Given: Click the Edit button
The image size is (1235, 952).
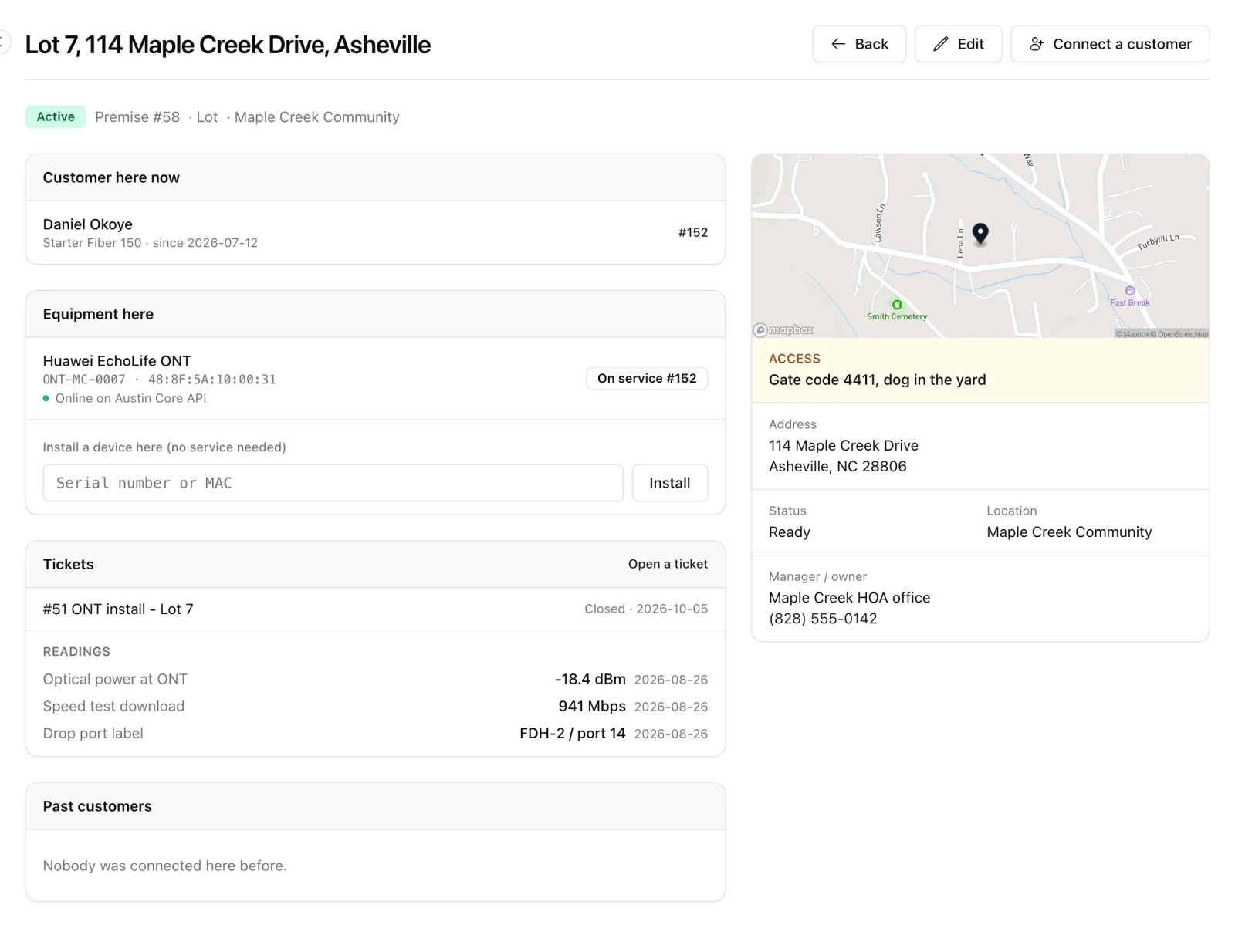Looking at the screenshot, I should coord(958,44).
